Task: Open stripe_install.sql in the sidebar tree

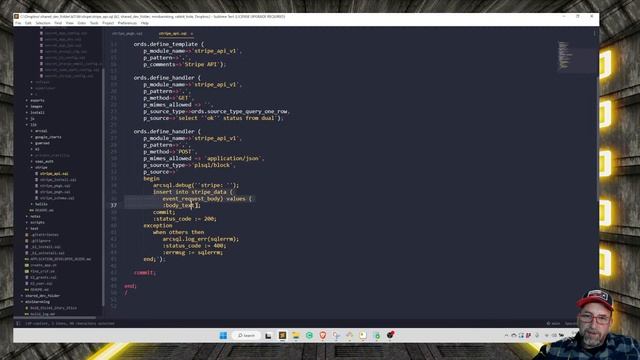Action: [58, 180]
